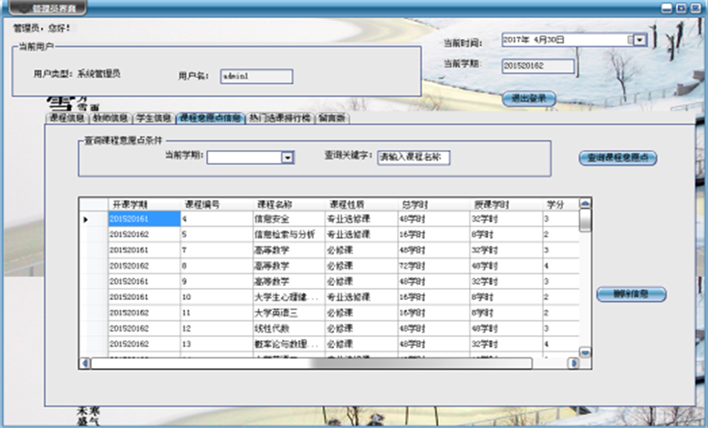Click the table's vertical scrollbar up arrow
This screenshot has width=708, height=428.
[x=585, y=203]
